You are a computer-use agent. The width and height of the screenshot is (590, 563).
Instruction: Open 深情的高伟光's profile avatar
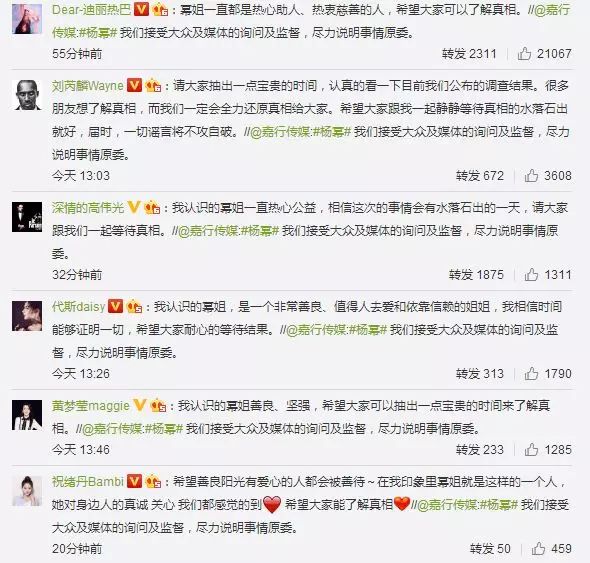[27, 217]
